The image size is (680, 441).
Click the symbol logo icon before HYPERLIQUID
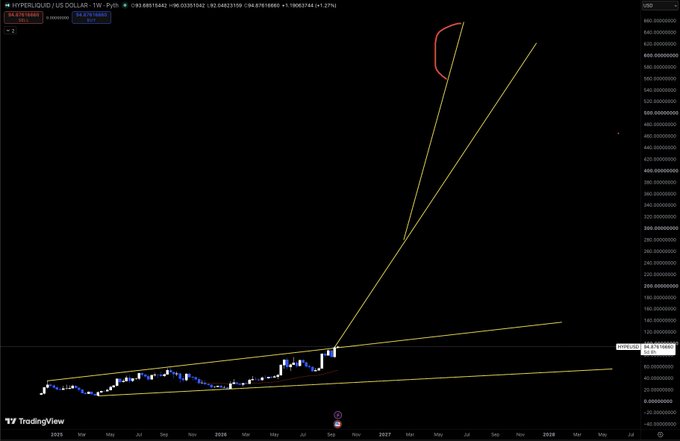[x=7, y=6]
